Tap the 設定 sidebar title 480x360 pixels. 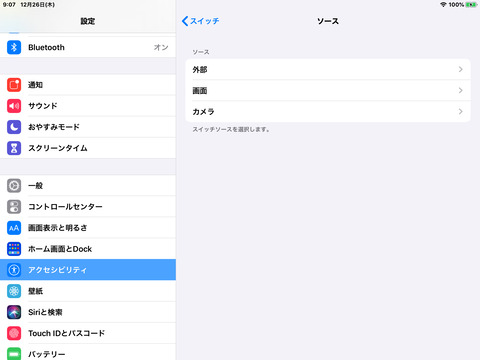(x=88, y=21)
